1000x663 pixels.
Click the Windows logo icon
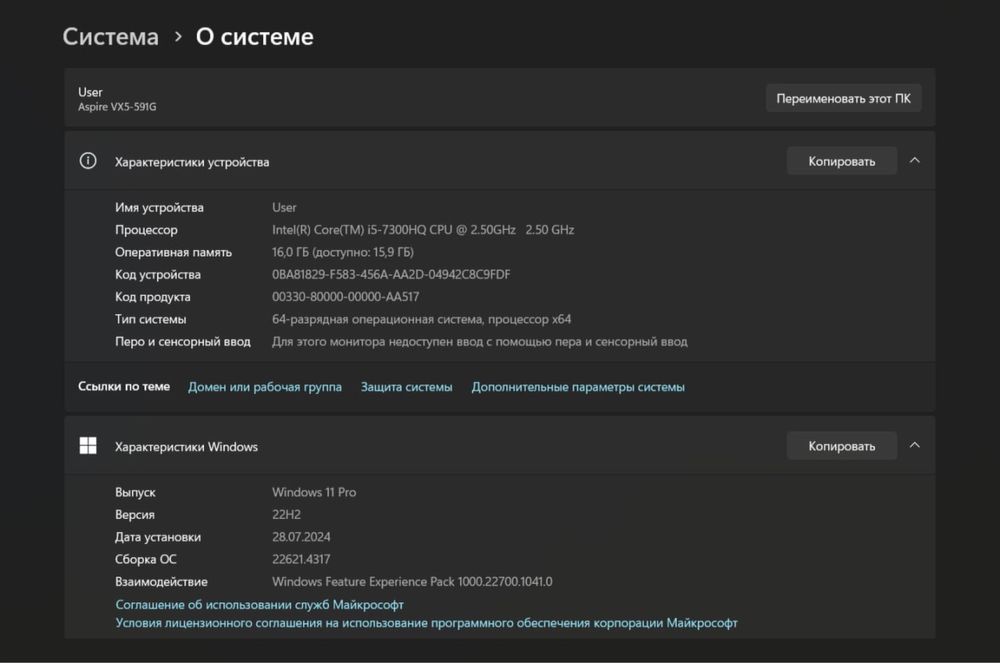pos(88,446)
